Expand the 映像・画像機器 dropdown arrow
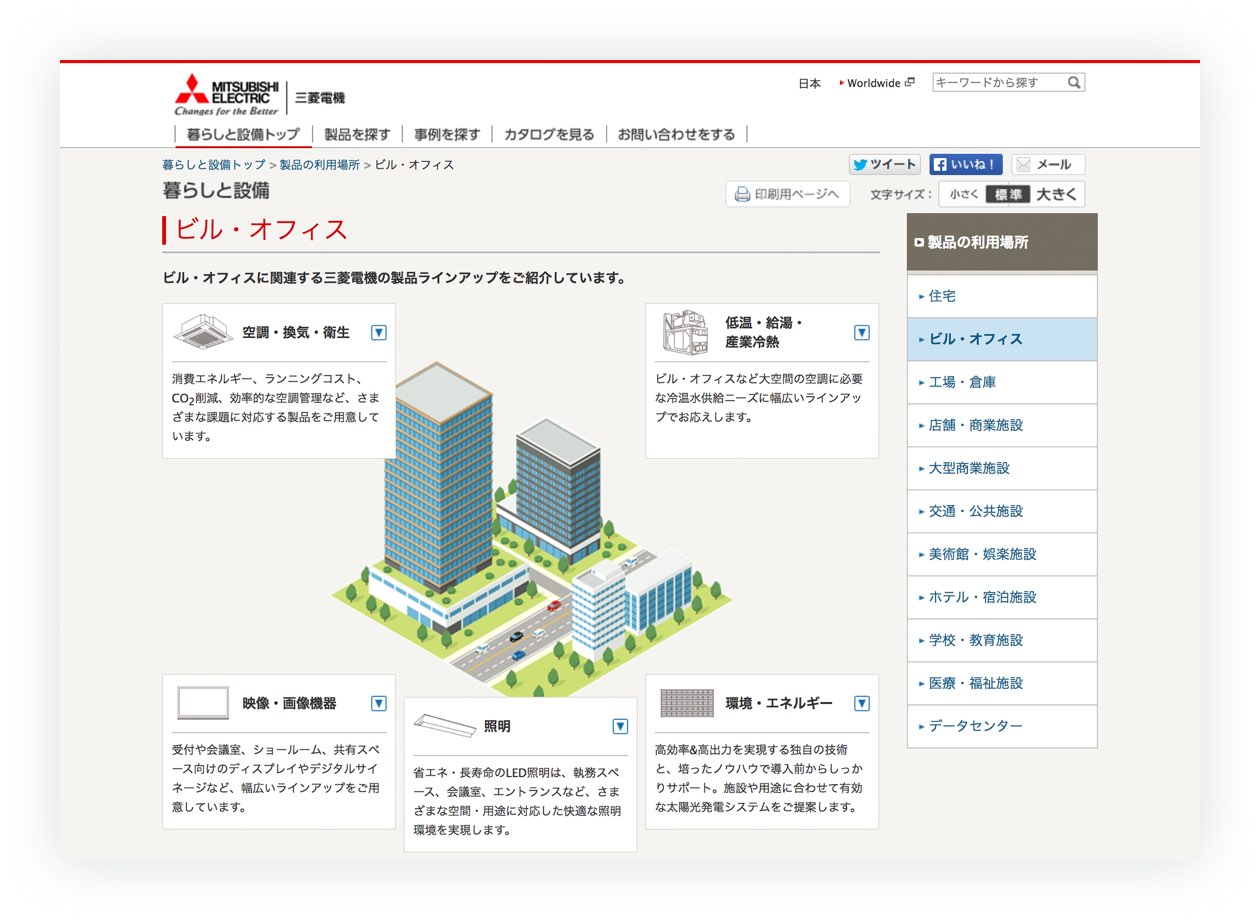Screen dimensions: 1260x920 click(378, 703)
